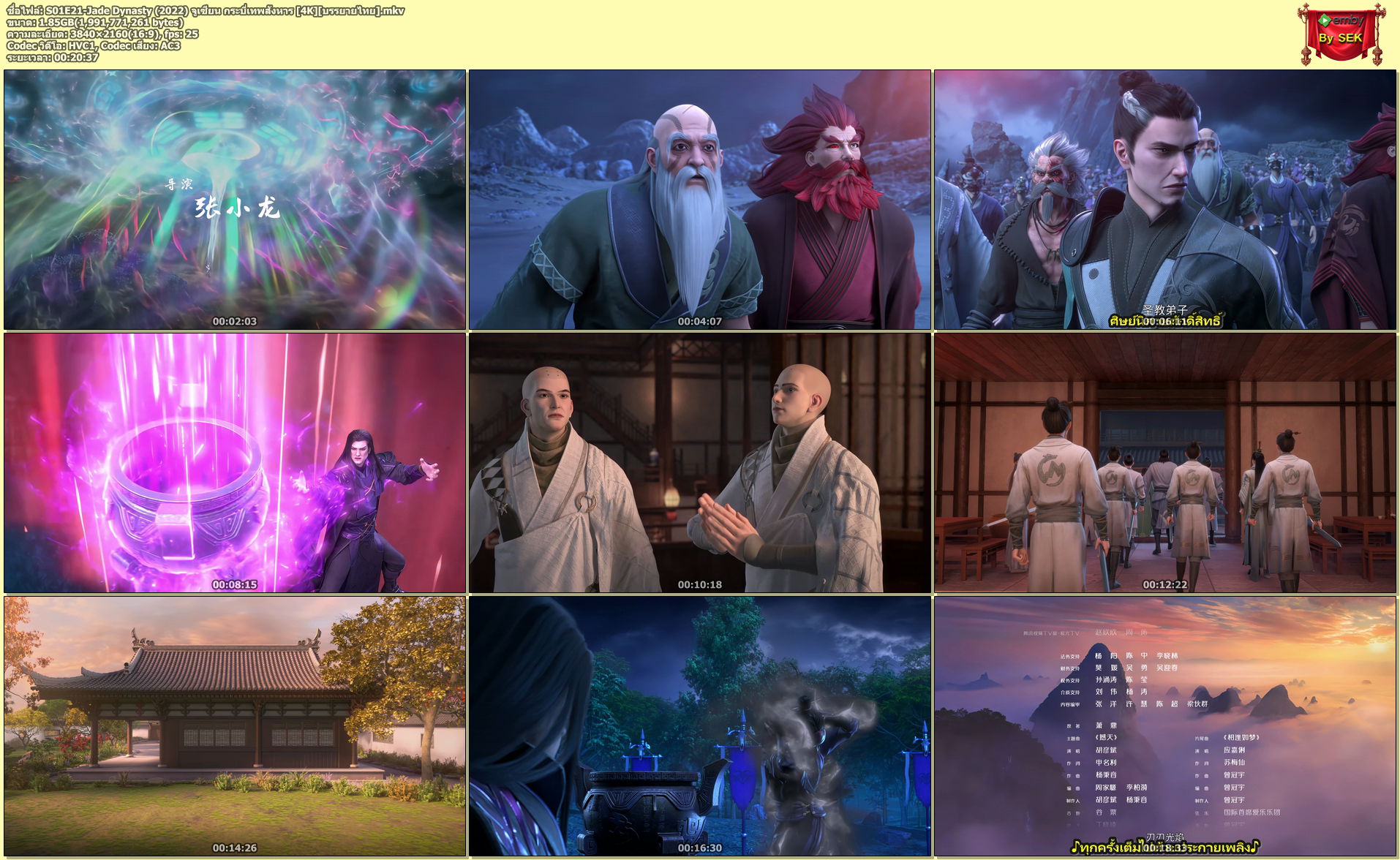Open the thumbnail with the purple glowing cauldron
The width and height of the screenshot is (1400, 860).
(x=235, y=463)
